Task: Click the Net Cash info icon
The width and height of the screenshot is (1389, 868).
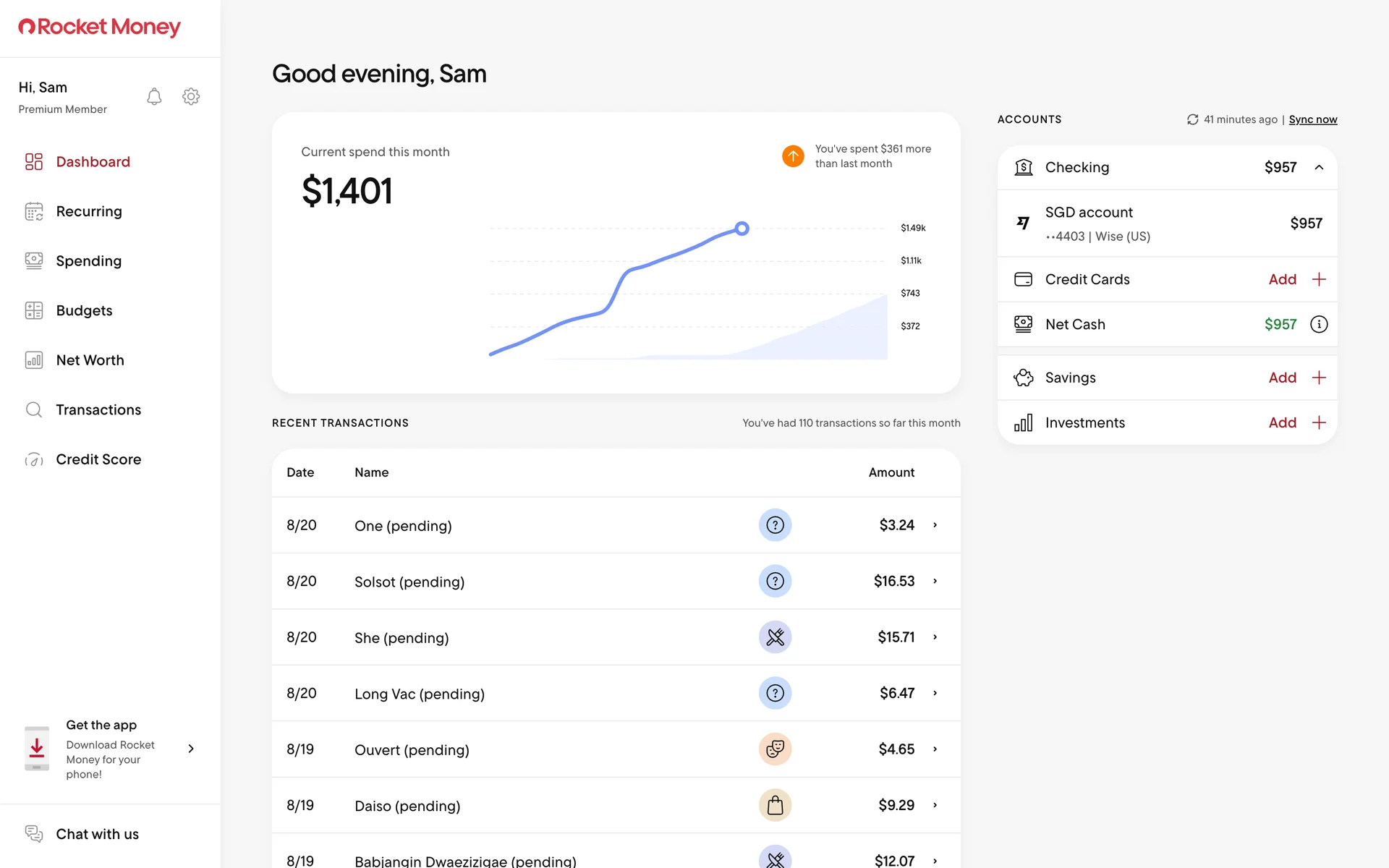Action: pyautogui.click(x=1319, y=324)
